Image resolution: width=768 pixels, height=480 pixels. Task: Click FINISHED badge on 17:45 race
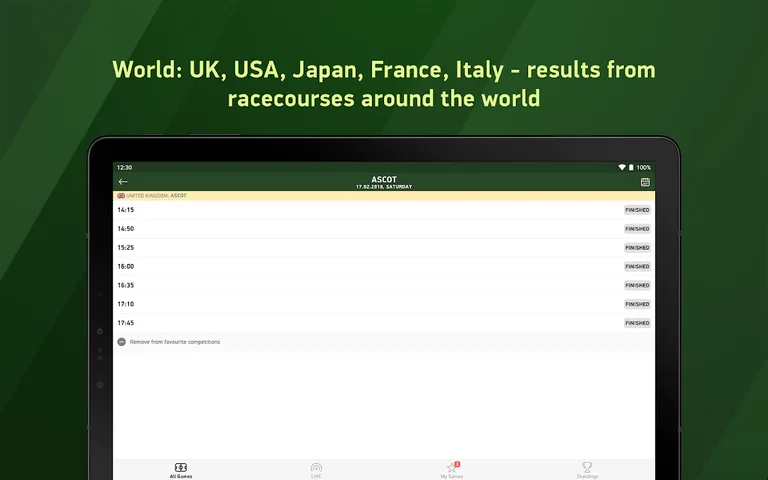(637, 323)
